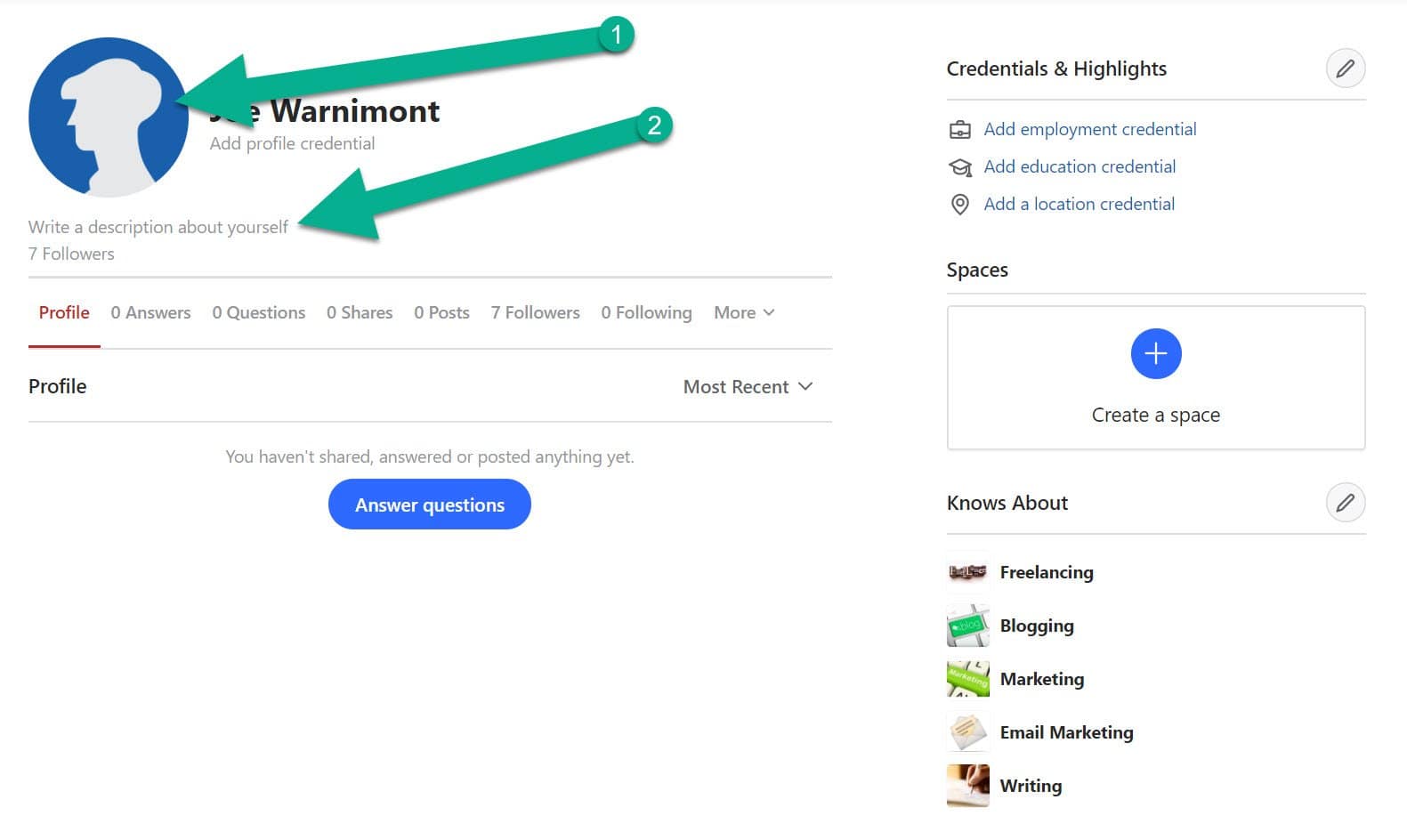1407x840 pixels.
Task: Click the Freelancing topic thumbnail icon
Action: pos(967,572)
